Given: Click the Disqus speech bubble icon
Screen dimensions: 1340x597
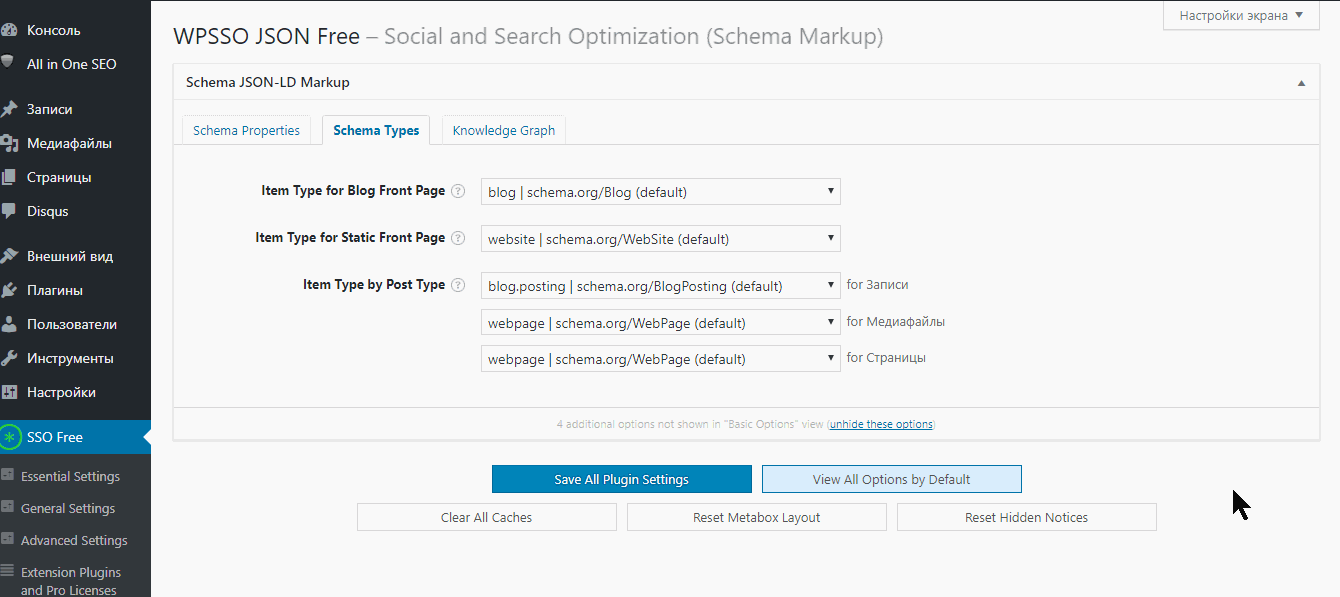Looking at the screenshot, I should pyautogui.click(x=9, y=211).
